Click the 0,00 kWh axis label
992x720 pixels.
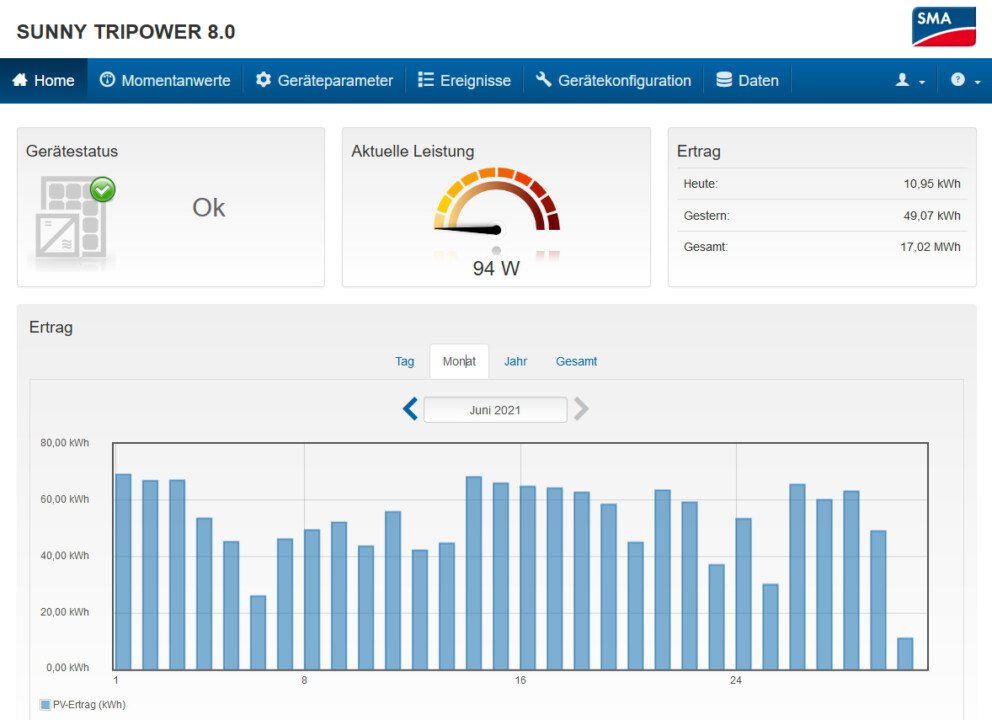(68, 667)
